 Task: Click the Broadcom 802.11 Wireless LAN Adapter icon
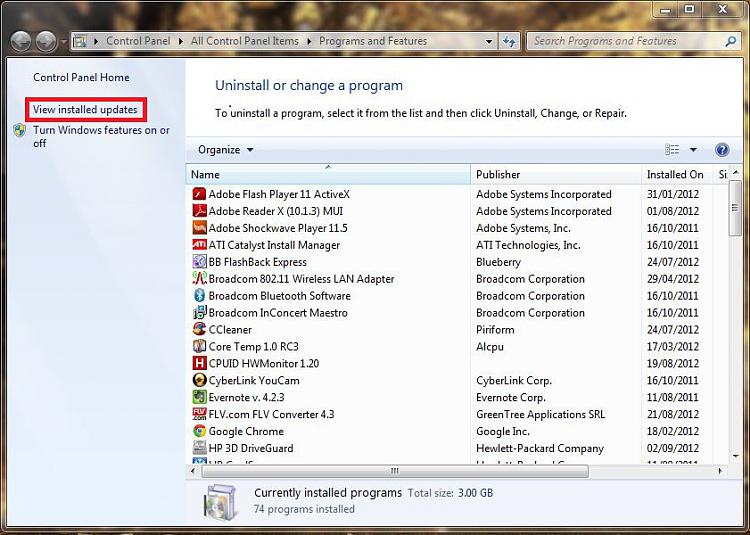click(x=199, y=279)
